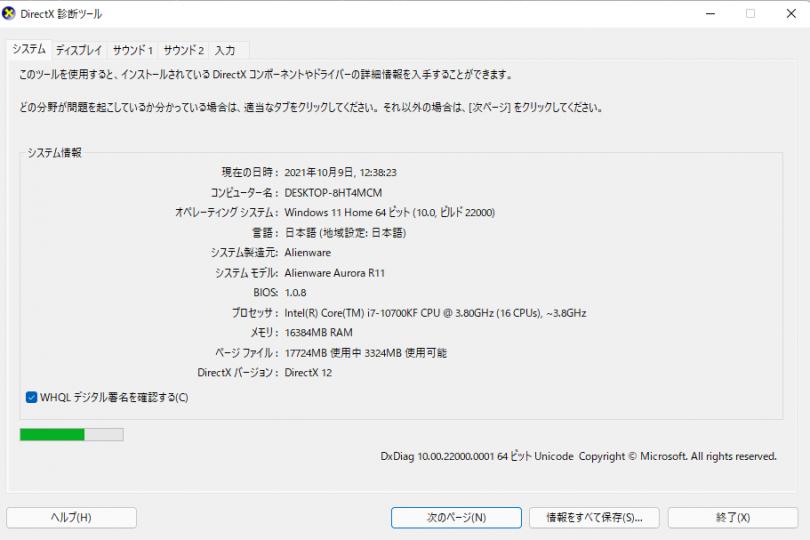The height and width of the screenshot is (540, 810).
Task: Click the Intel Core i7-10700KF processor value
Action: point(435,313)
